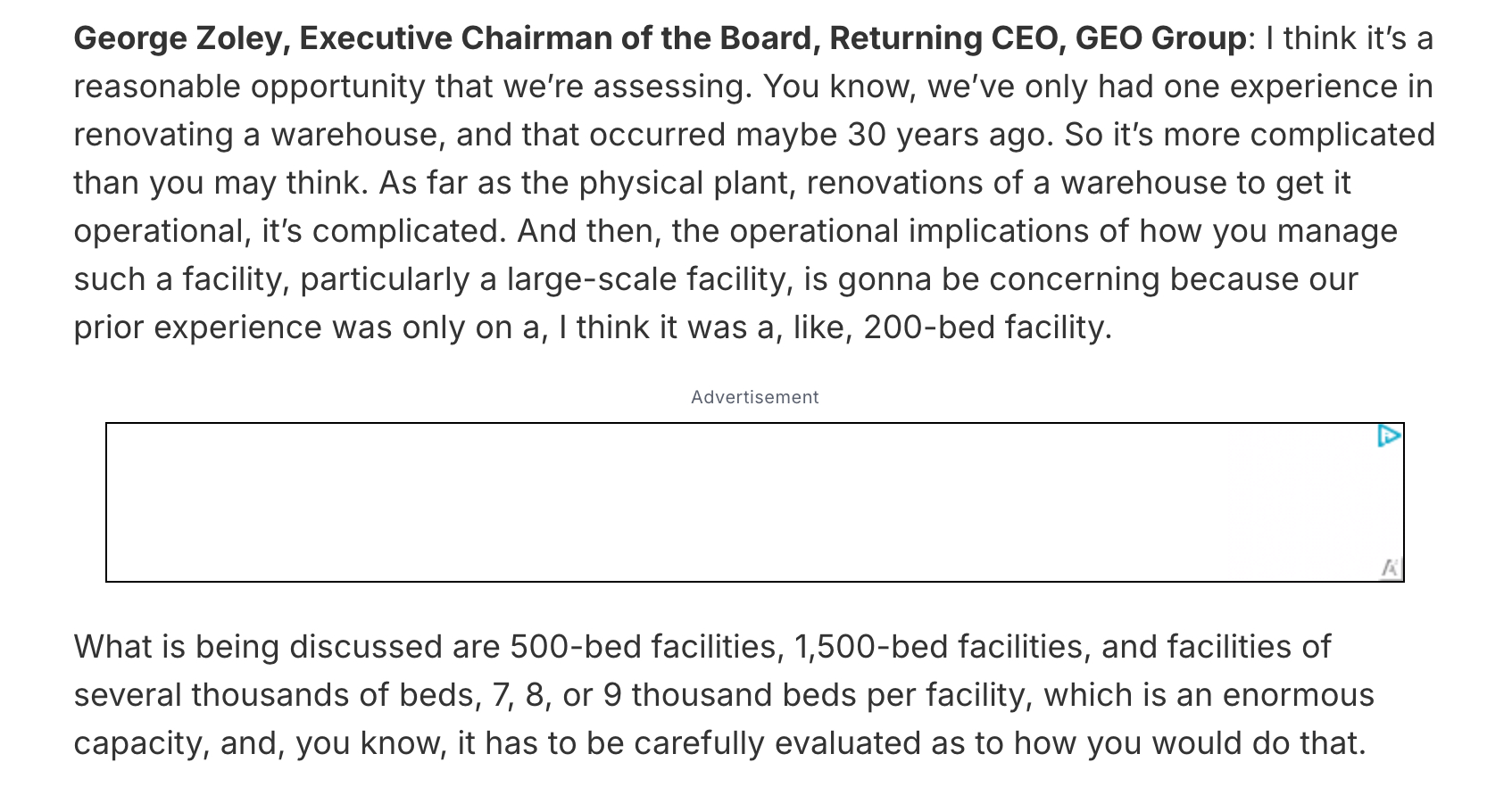Viewport: 1512px width, 787px height.
Task: Click the blue AdChoices triangle icon
Action: 1389,436
